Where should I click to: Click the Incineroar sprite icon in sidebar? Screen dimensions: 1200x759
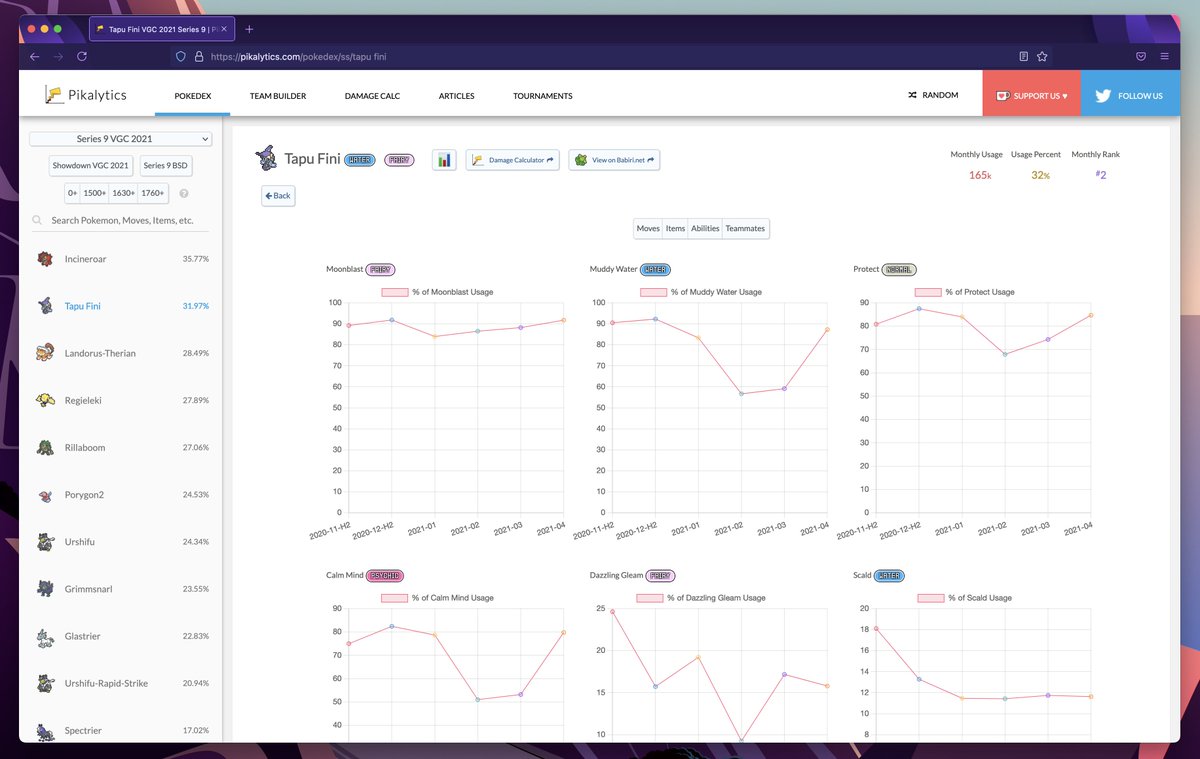point(44,258)
